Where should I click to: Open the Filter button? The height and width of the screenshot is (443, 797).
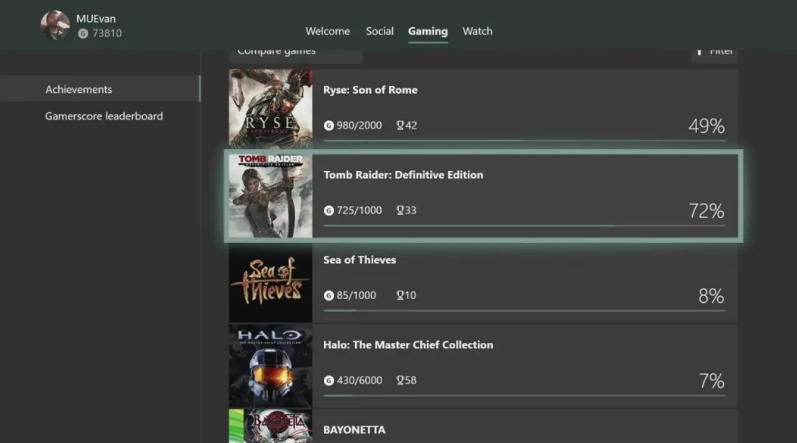[x=714, y=56]
